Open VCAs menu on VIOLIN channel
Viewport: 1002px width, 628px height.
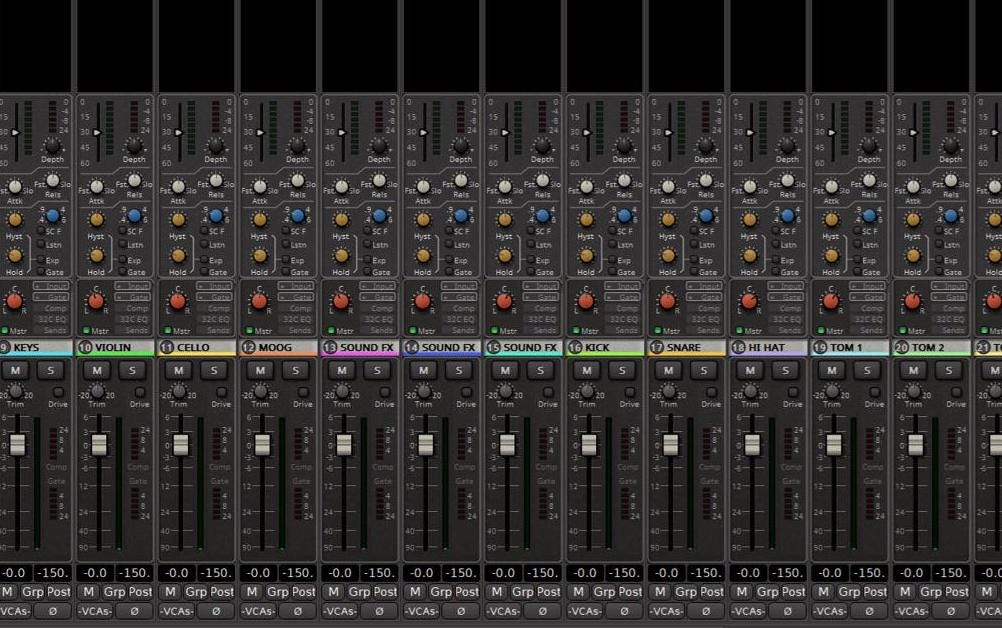[95, 611]
